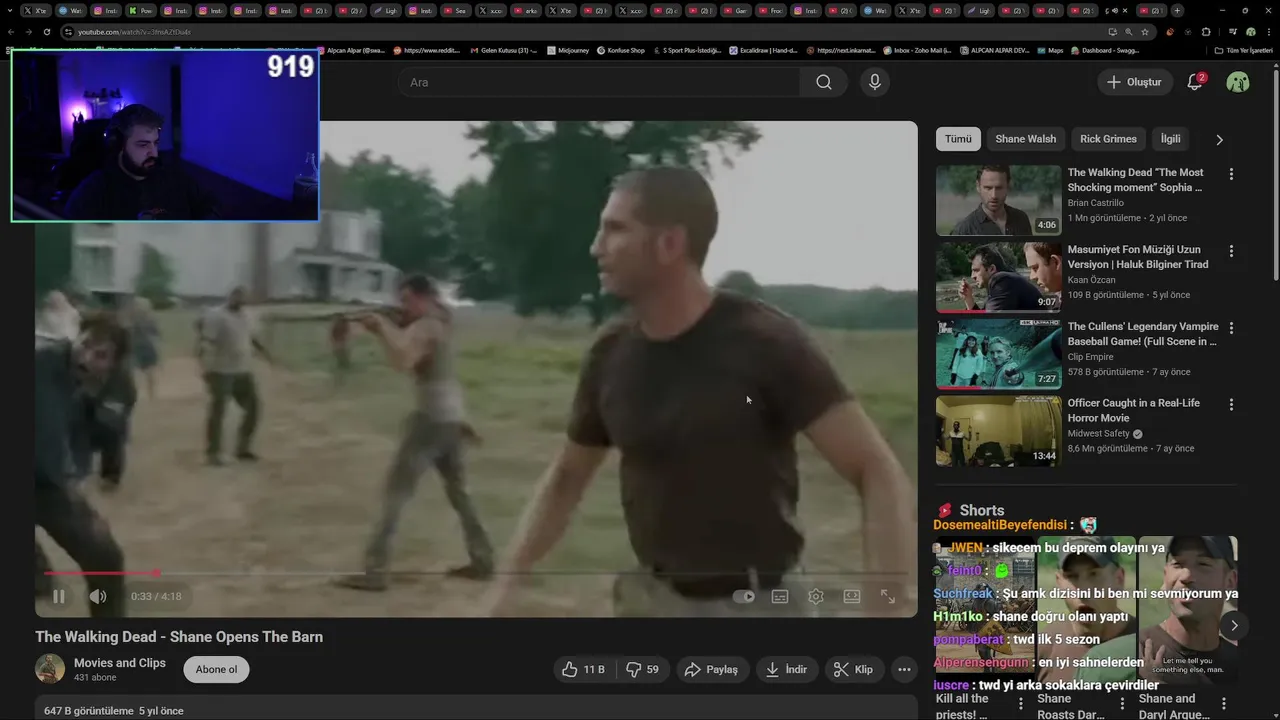Image resolution: width=1280 pixels, height=720 pixels.
Task: Open the Maps bookmark
Action: click(x=1050, y=50)
